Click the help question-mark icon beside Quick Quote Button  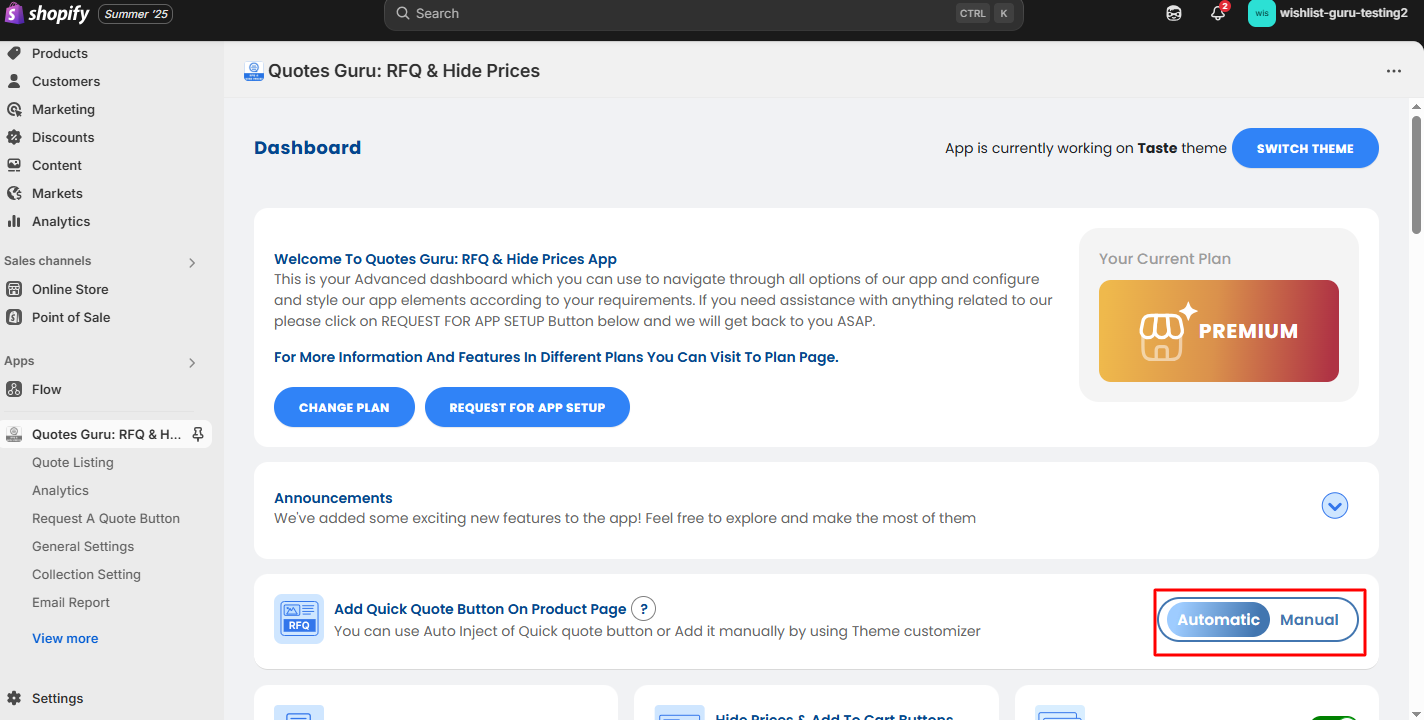644,608
